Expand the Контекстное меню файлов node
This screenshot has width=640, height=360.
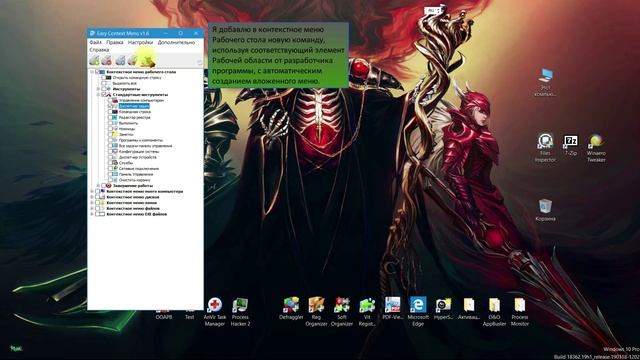tap(92, 209)
